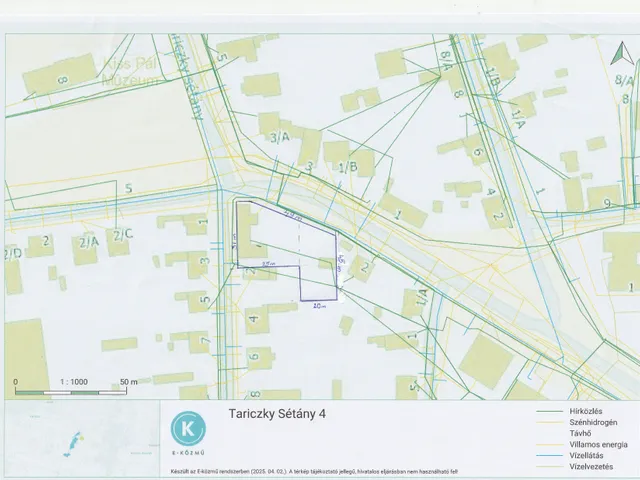Select the "Szénhidrogén" legend label
Screen dimensions: 640x480
[x=593, y=422]
